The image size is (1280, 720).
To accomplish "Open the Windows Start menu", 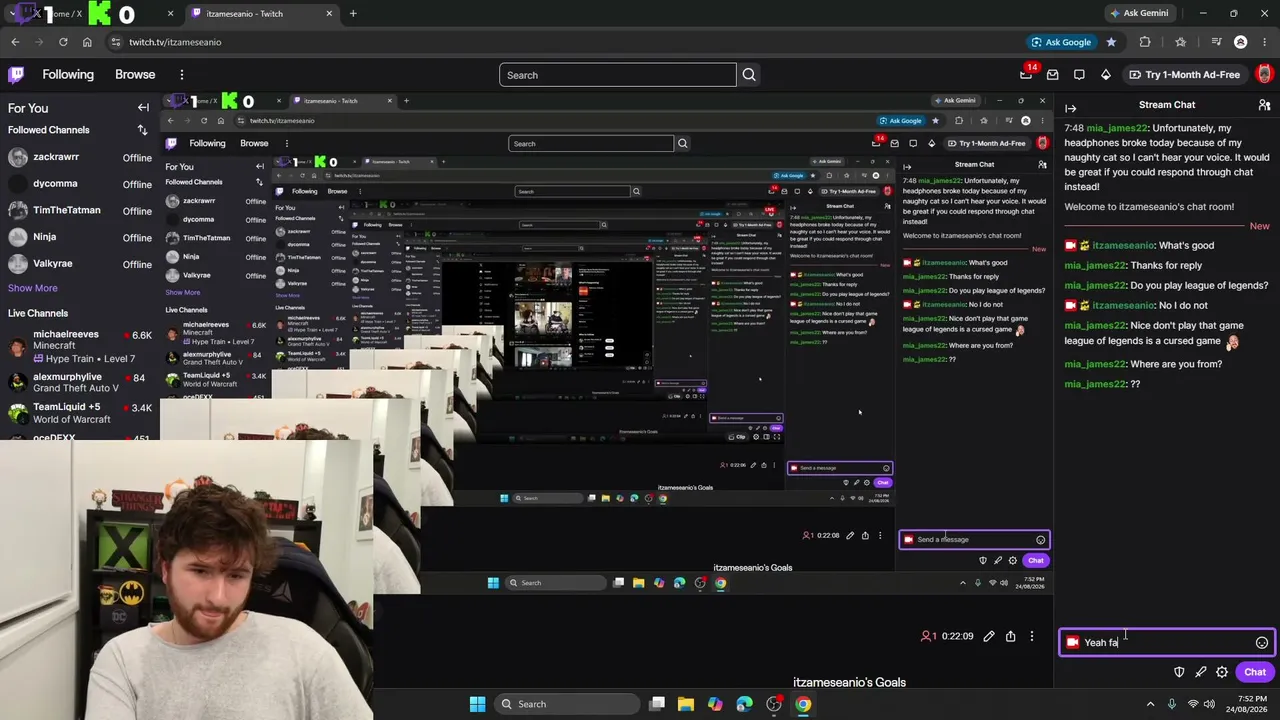I will (477, 704).
